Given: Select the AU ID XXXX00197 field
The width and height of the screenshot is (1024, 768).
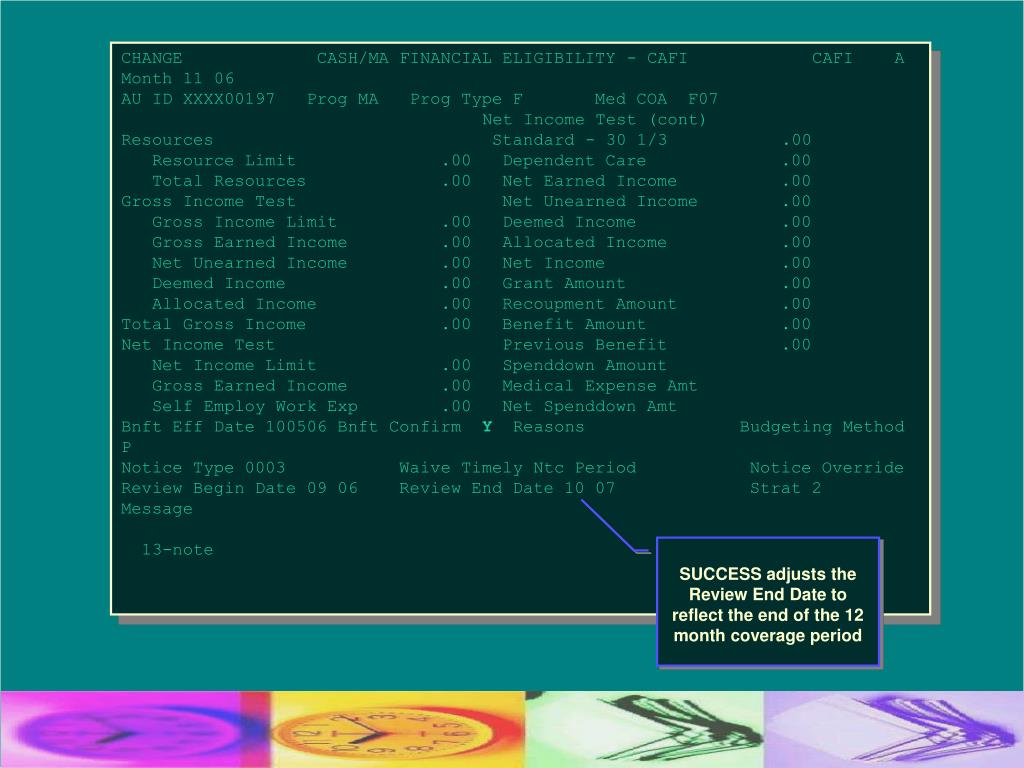Looking at the screenshot, I should (228, 99).
